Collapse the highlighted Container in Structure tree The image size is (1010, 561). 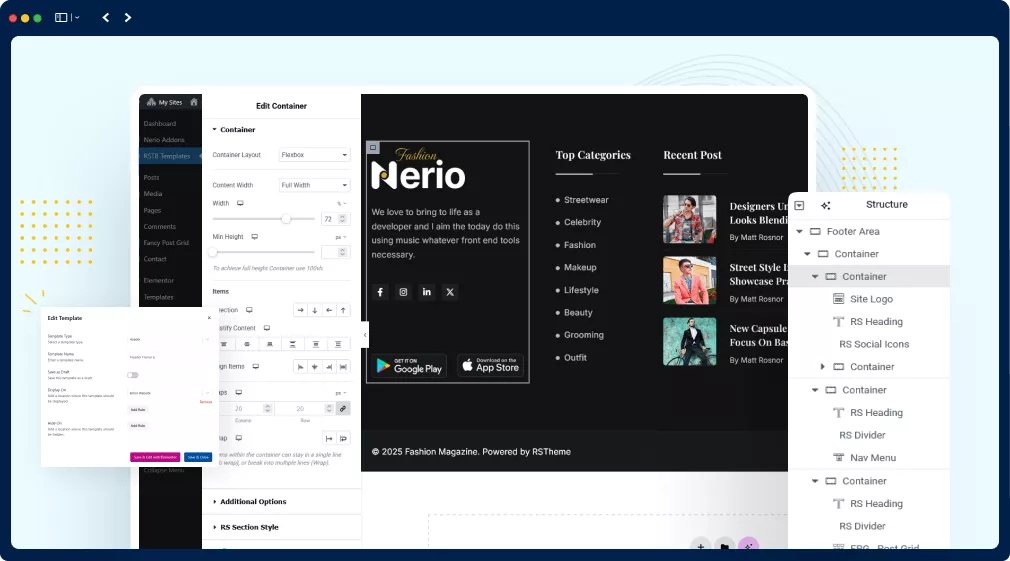tap(815, 276)
